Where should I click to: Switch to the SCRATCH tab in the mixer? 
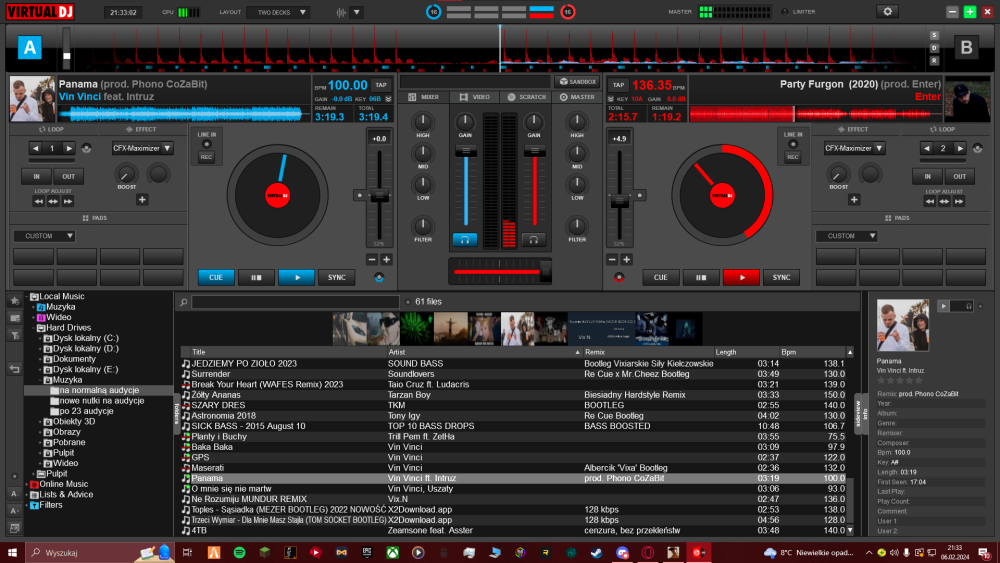tap(527, 97)
